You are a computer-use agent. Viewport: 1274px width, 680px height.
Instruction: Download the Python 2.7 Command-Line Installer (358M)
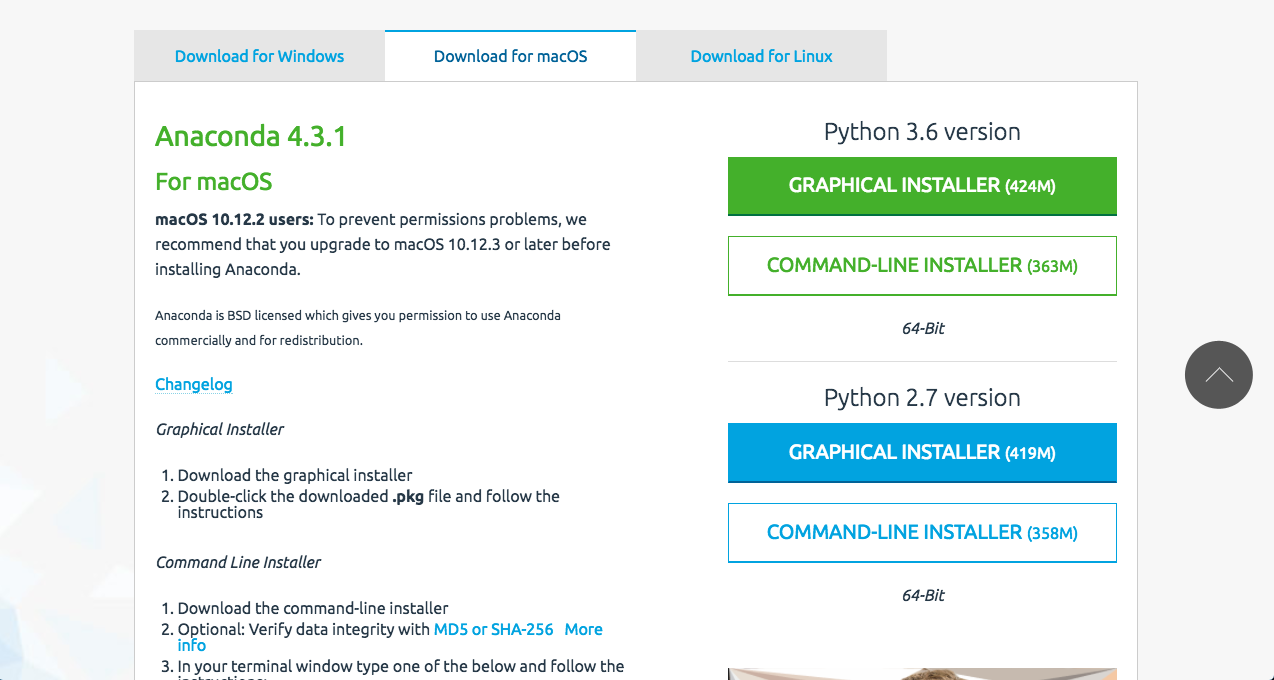click(x=921, y=532)
